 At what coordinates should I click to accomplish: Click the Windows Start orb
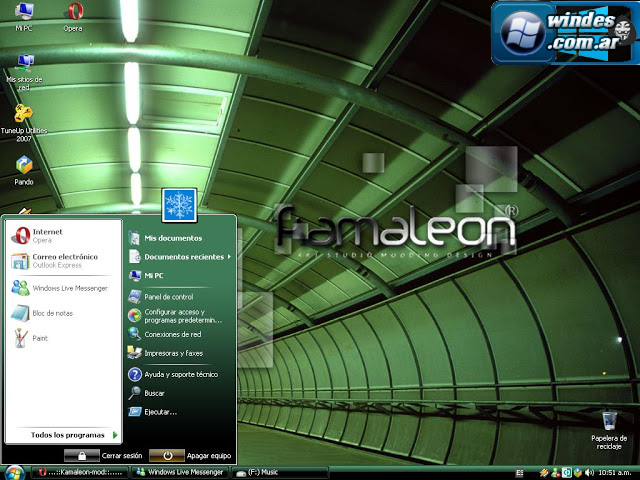pos(15,472)
